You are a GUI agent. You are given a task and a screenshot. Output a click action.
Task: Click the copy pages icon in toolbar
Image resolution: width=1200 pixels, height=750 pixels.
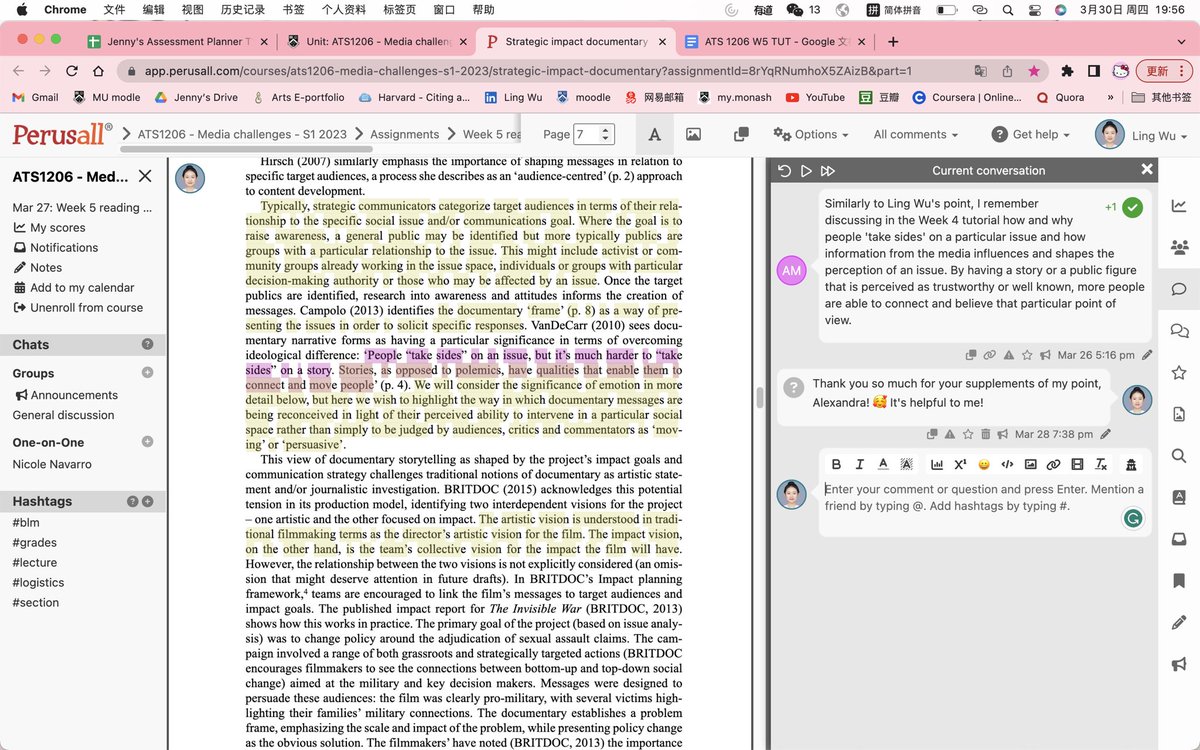741,134
